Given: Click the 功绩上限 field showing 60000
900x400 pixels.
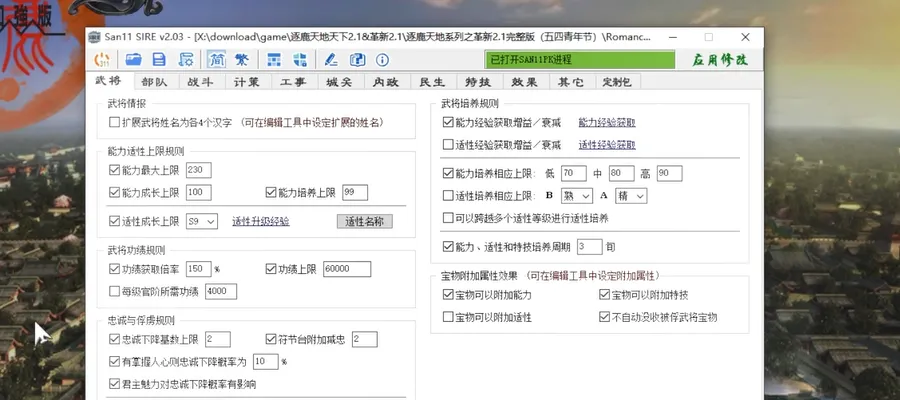Looking at the screenshot, I should (x=347, y=269).
